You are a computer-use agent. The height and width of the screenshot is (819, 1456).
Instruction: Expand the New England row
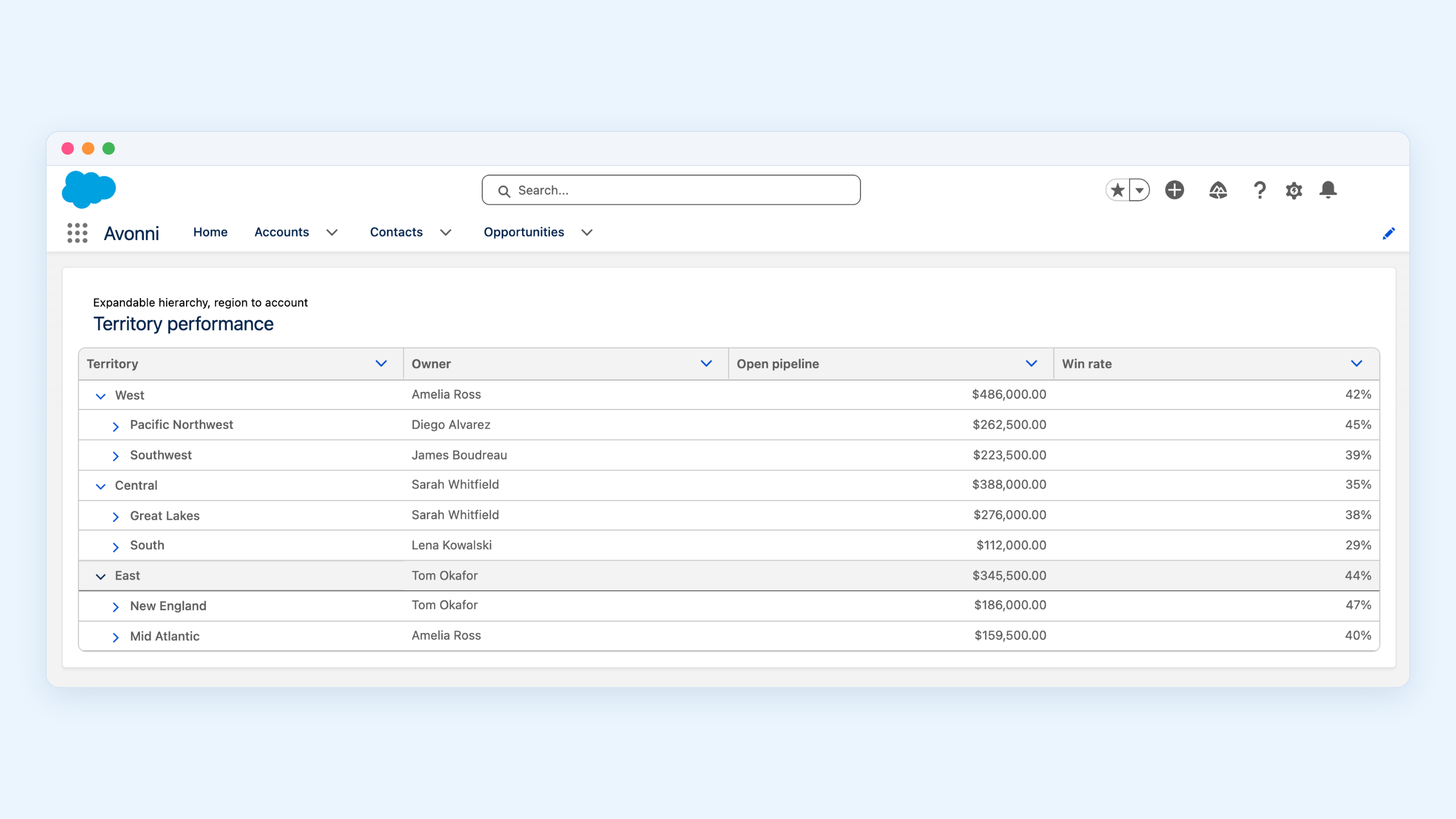click(115, 607)
